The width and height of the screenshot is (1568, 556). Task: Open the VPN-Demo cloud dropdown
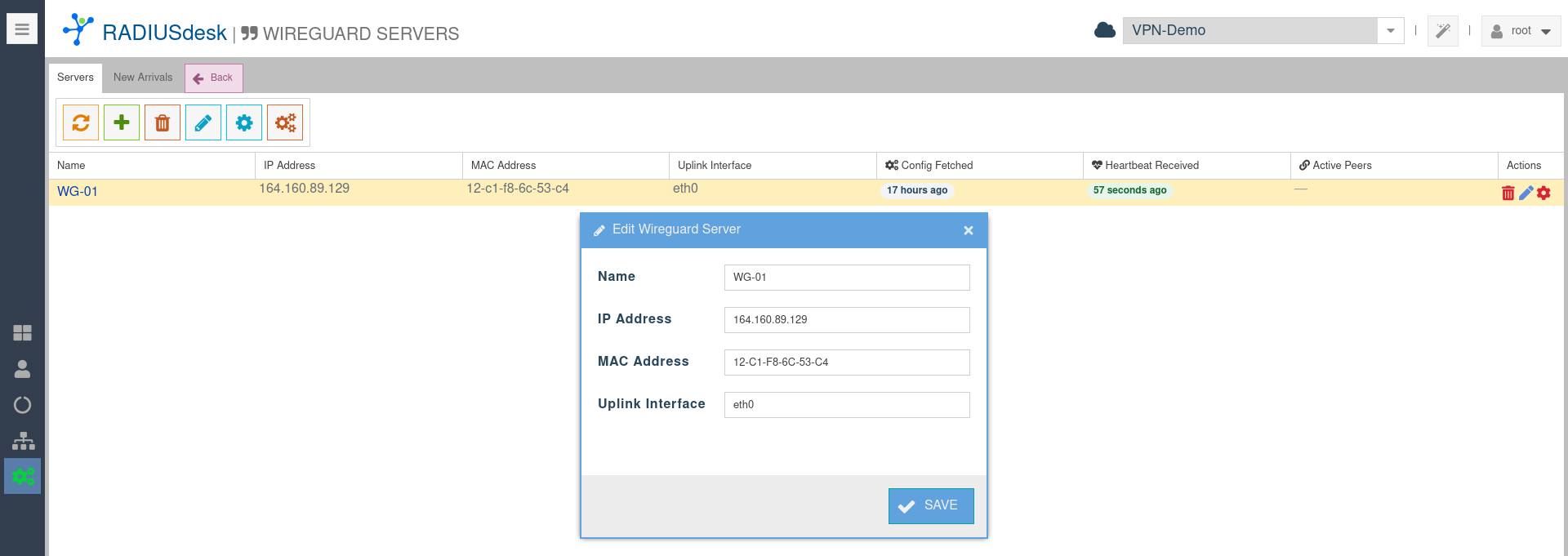pyautogui.click(x=1390, y=31)
